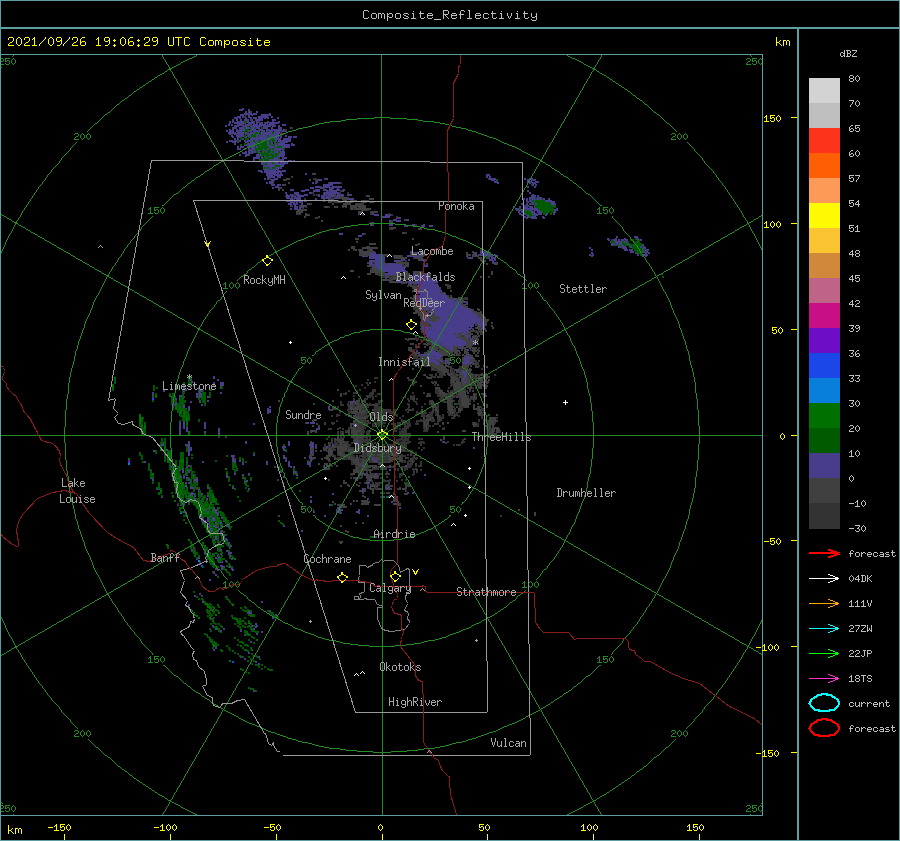Select the magenta 39-42 dBZ color swatch

(x=824, y=316)
